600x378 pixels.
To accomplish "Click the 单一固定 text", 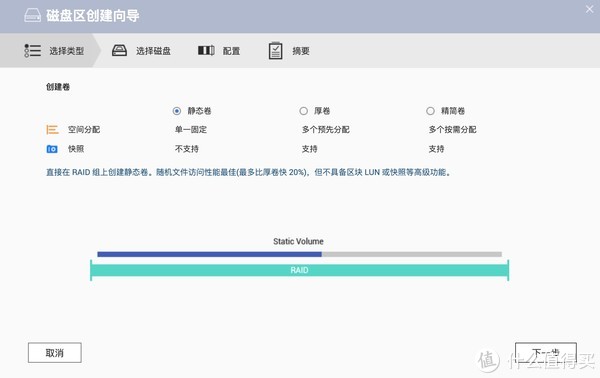I will coord(191,130).
